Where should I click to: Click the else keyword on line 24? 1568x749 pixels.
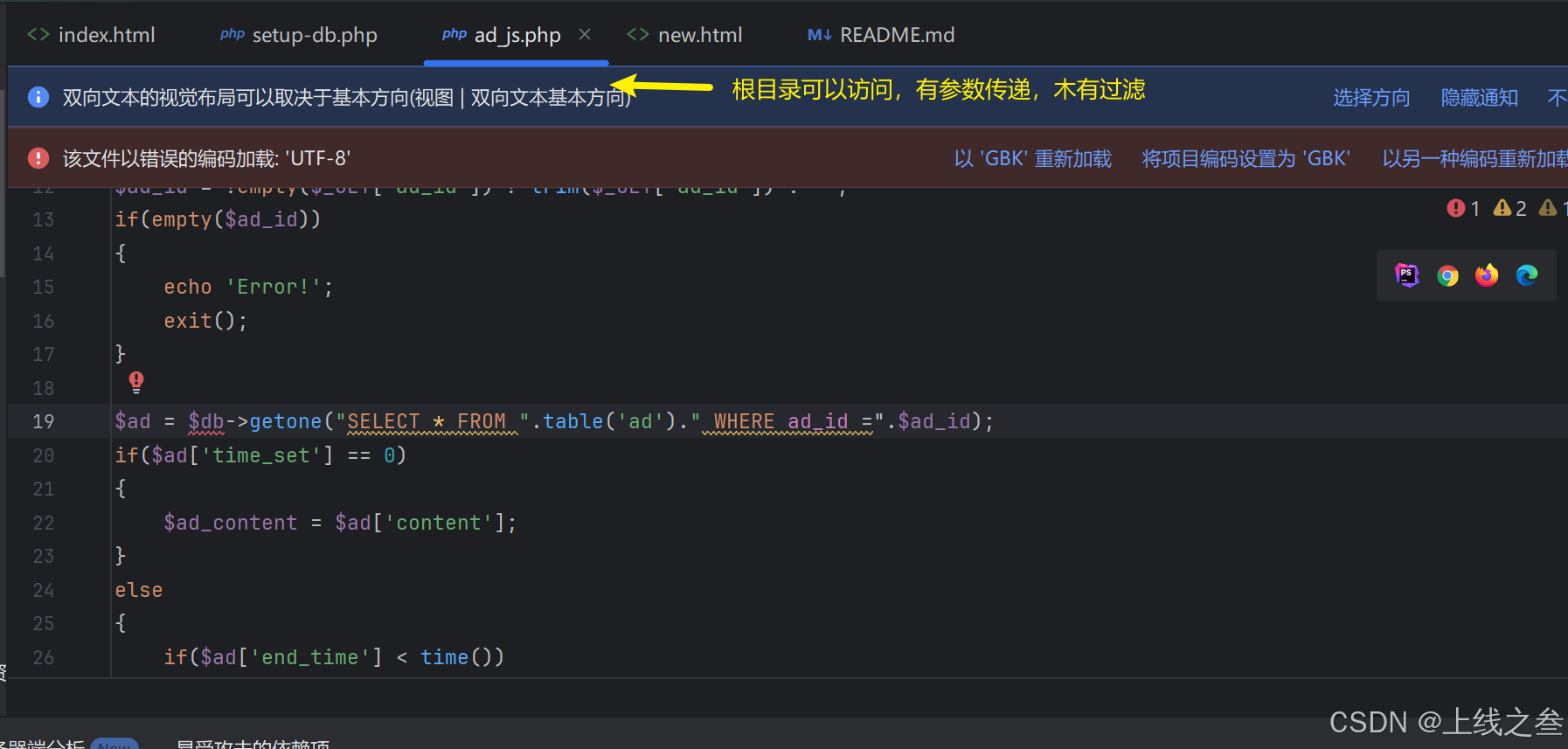139,590
